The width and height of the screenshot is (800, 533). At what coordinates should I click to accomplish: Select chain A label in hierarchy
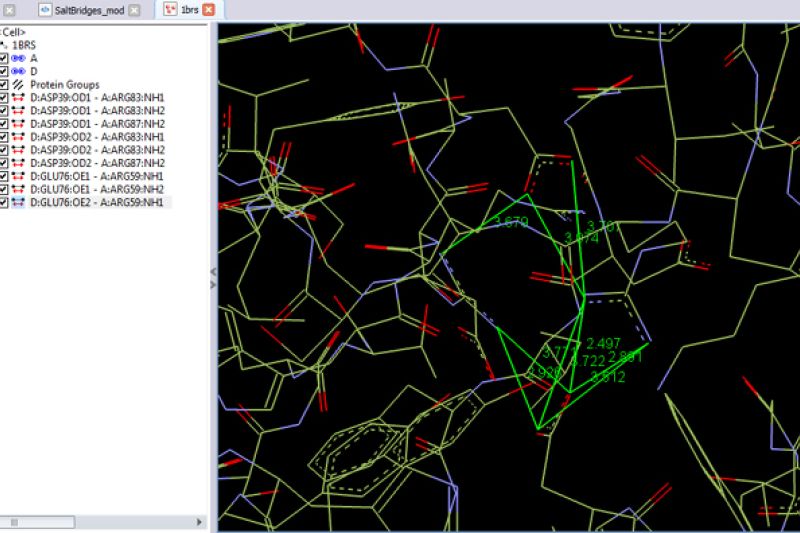click(34, 58)
